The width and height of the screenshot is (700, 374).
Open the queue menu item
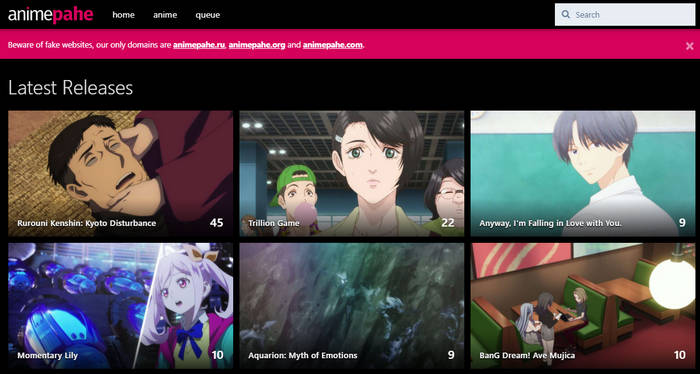pos(208,15)
